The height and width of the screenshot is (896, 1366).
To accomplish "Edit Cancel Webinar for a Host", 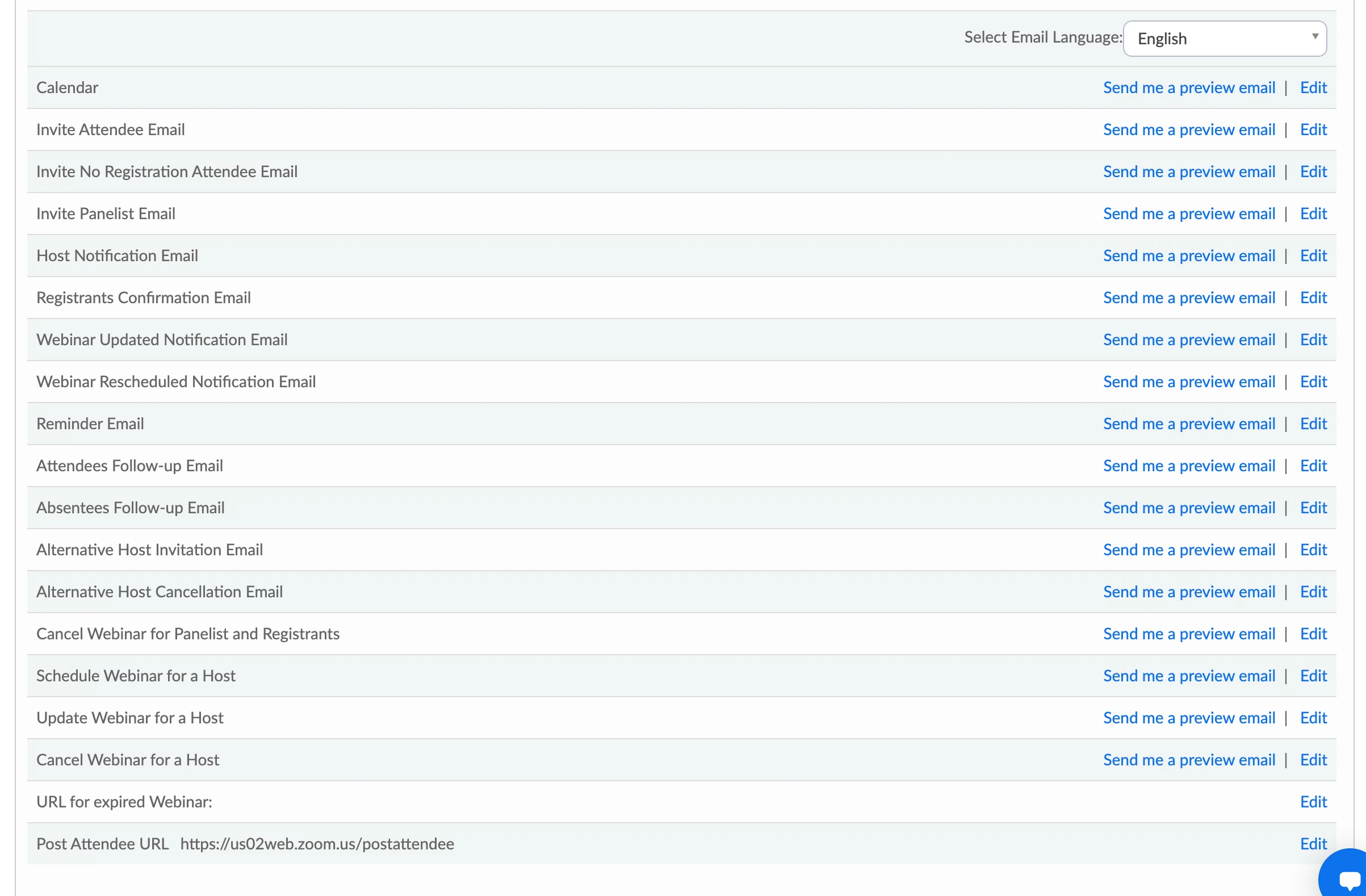I will click(x=1313, y=759).
